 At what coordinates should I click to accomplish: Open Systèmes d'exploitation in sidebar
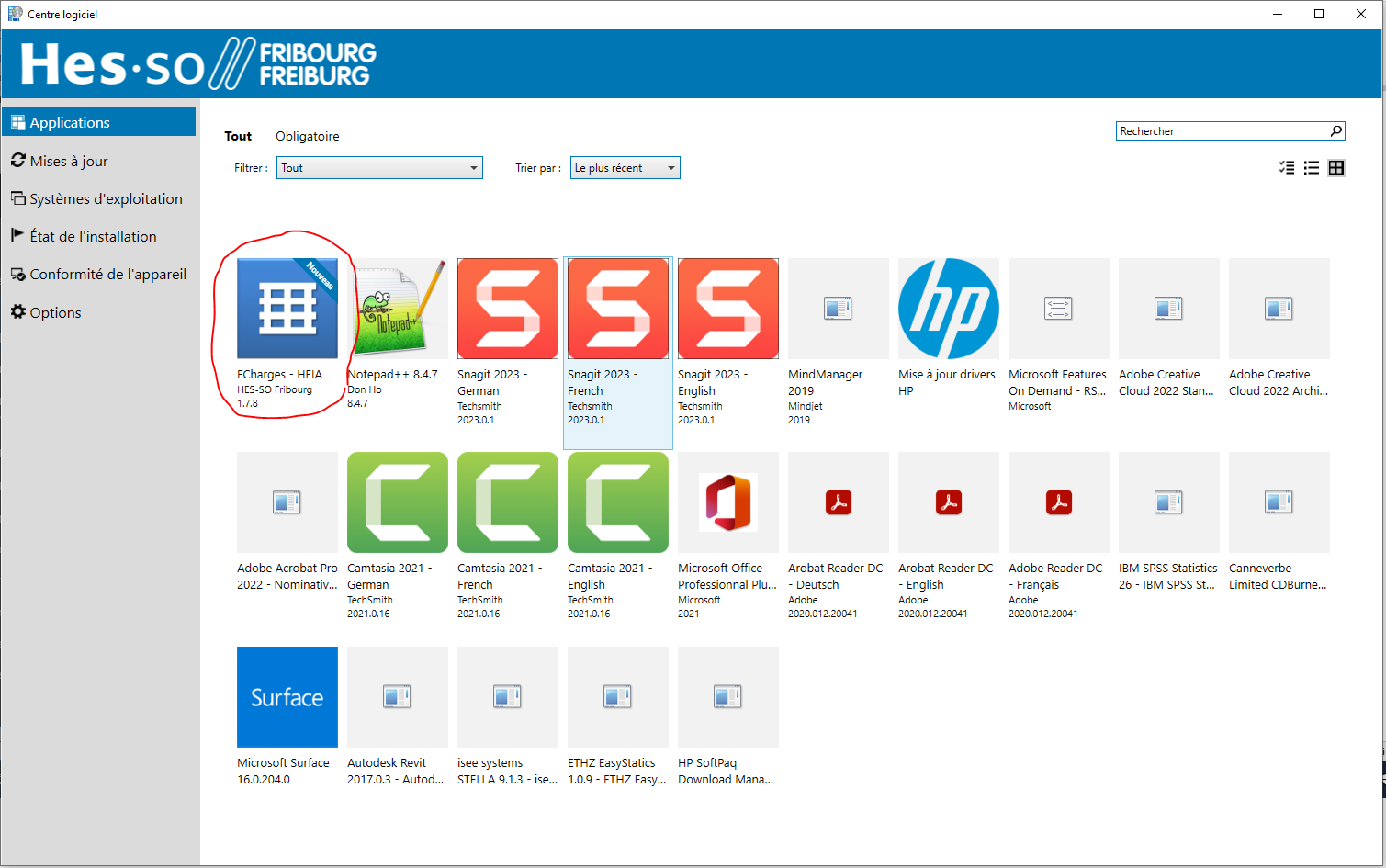click(x=99, y=198)
